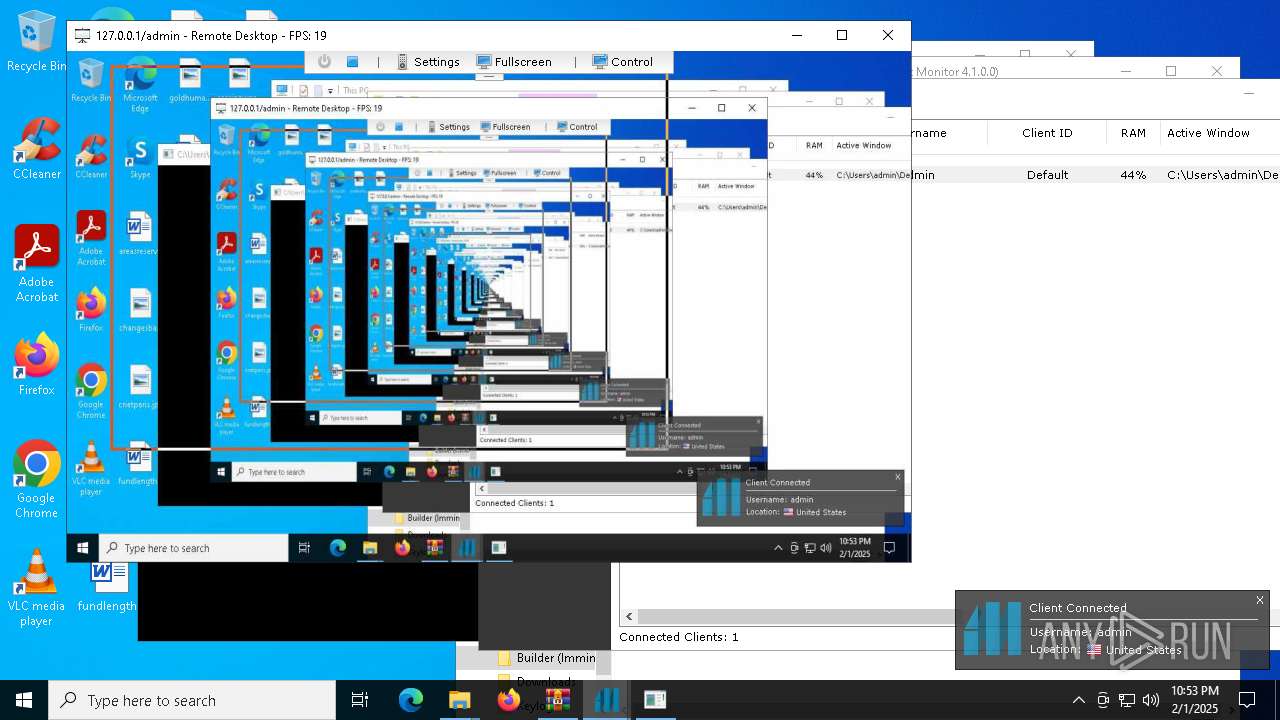Select the Default Client ID cell in the Monitor window
The image size is (1280, 720).
(x=1047, y=175)
